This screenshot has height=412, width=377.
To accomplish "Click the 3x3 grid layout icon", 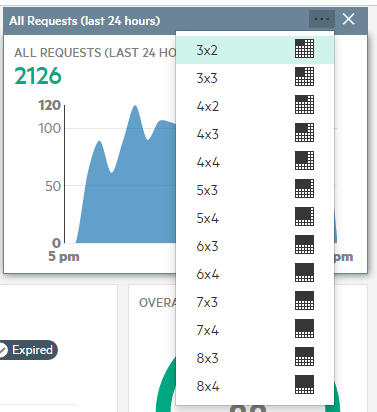I will (304, 77).
